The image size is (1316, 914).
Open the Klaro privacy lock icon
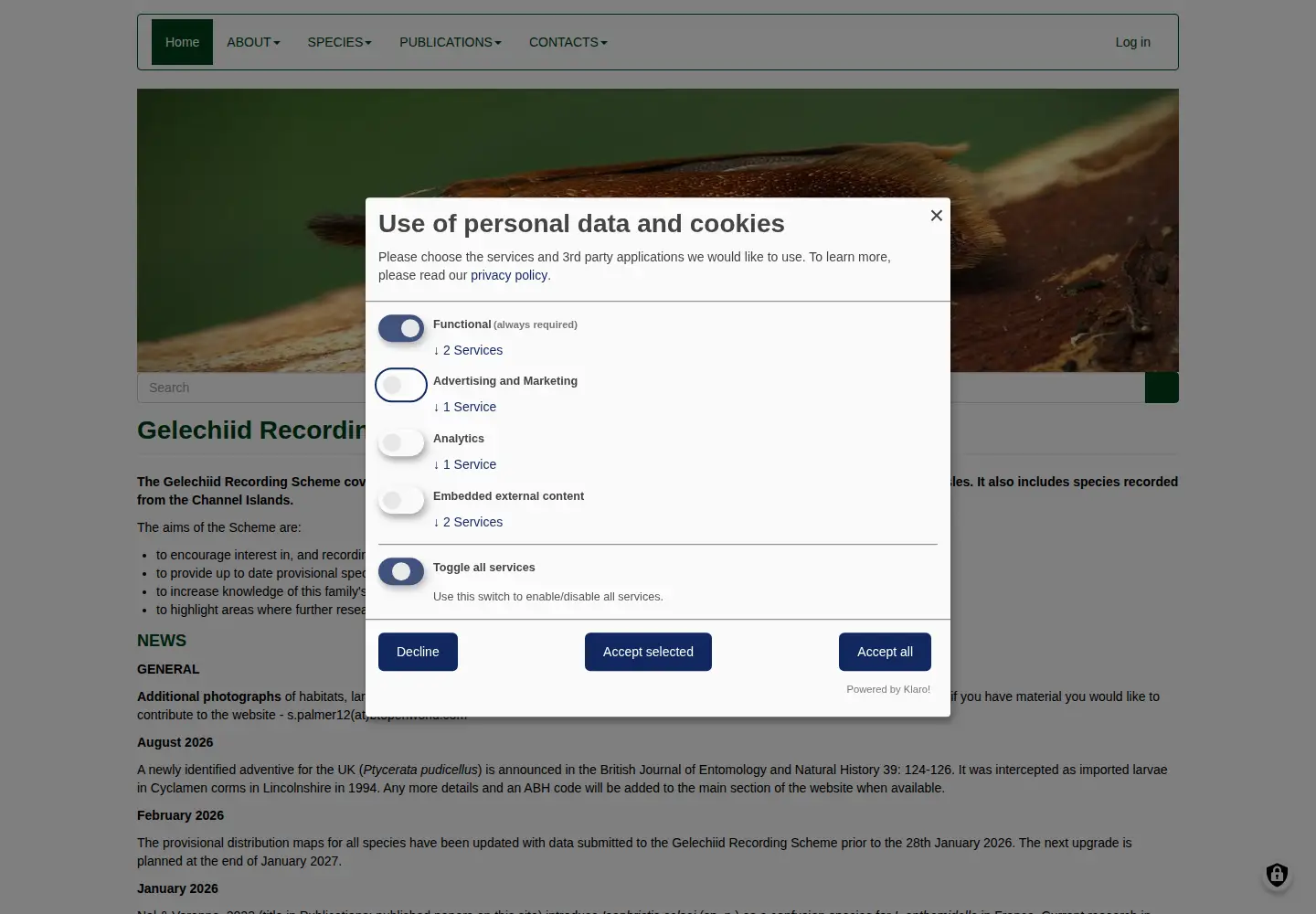tap(1277, 875)
